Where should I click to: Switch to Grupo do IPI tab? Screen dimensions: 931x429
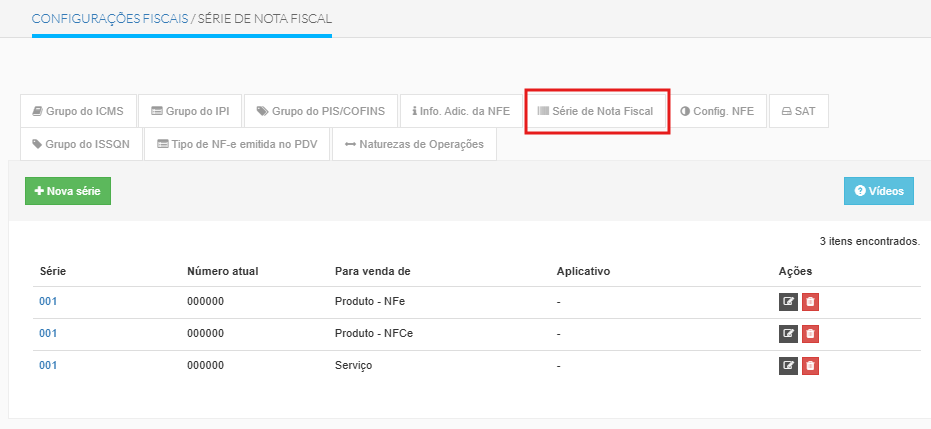point(190,112)
